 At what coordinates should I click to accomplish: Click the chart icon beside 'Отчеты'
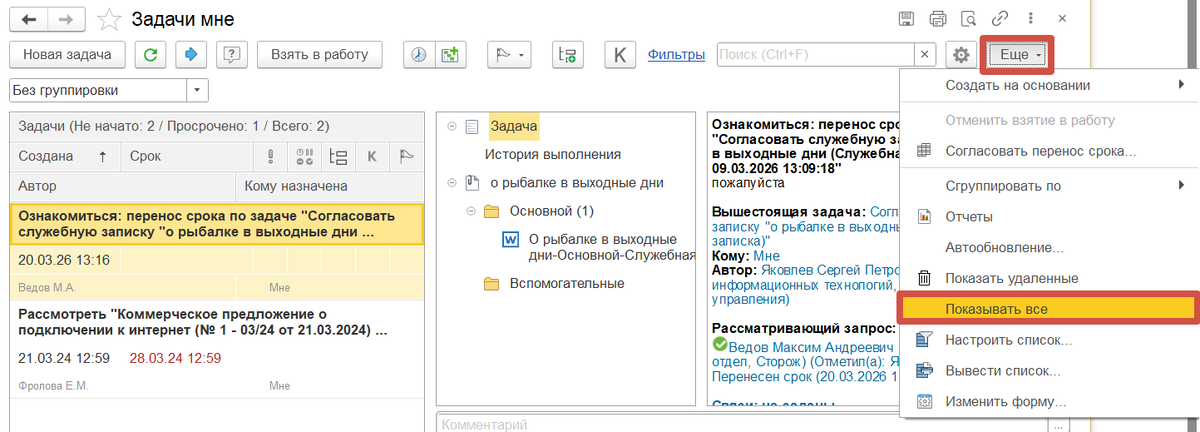pos(924,216)
